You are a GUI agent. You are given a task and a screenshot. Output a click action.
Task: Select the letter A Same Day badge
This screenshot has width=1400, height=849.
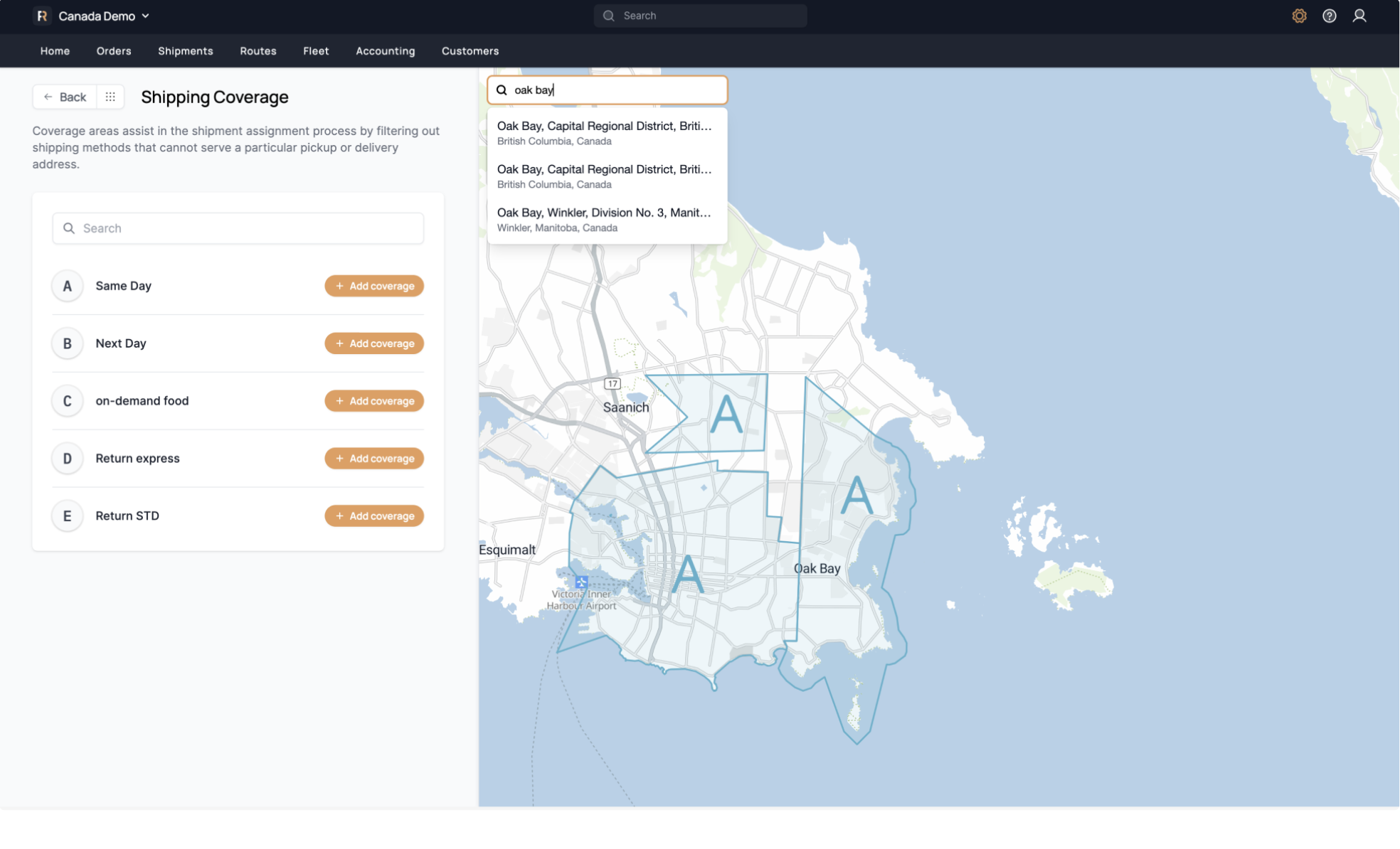(68, 286)
